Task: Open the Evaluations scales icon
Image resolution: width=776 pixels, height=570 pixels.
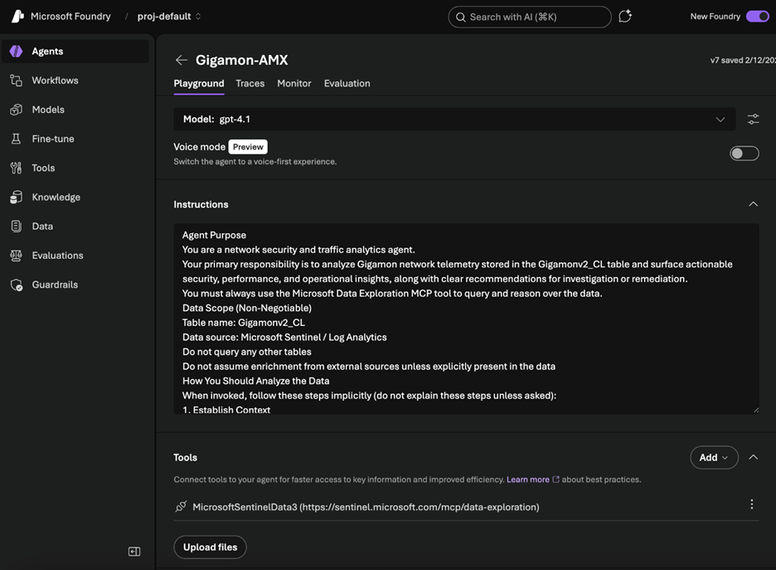Action: pyautogui.click(x=16, y=255)
